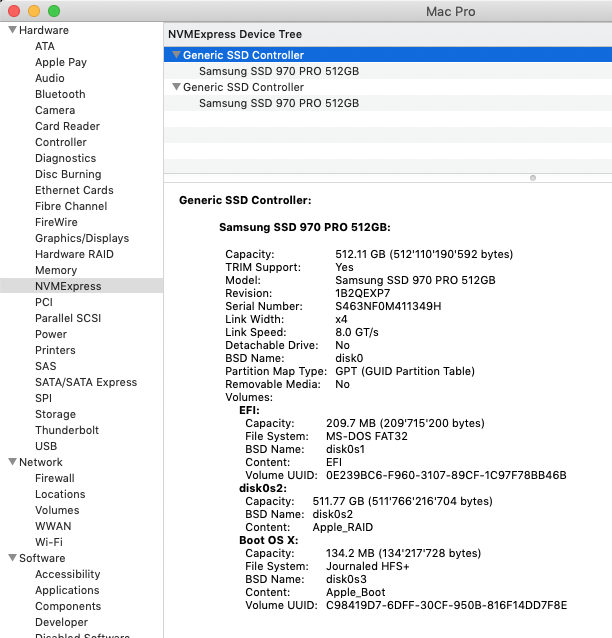Image resolution: width=612 pixels, height=638 pixels.
Task: Click EFI Volume UUID 0E239BC6 value
Action: coord(446,475)
